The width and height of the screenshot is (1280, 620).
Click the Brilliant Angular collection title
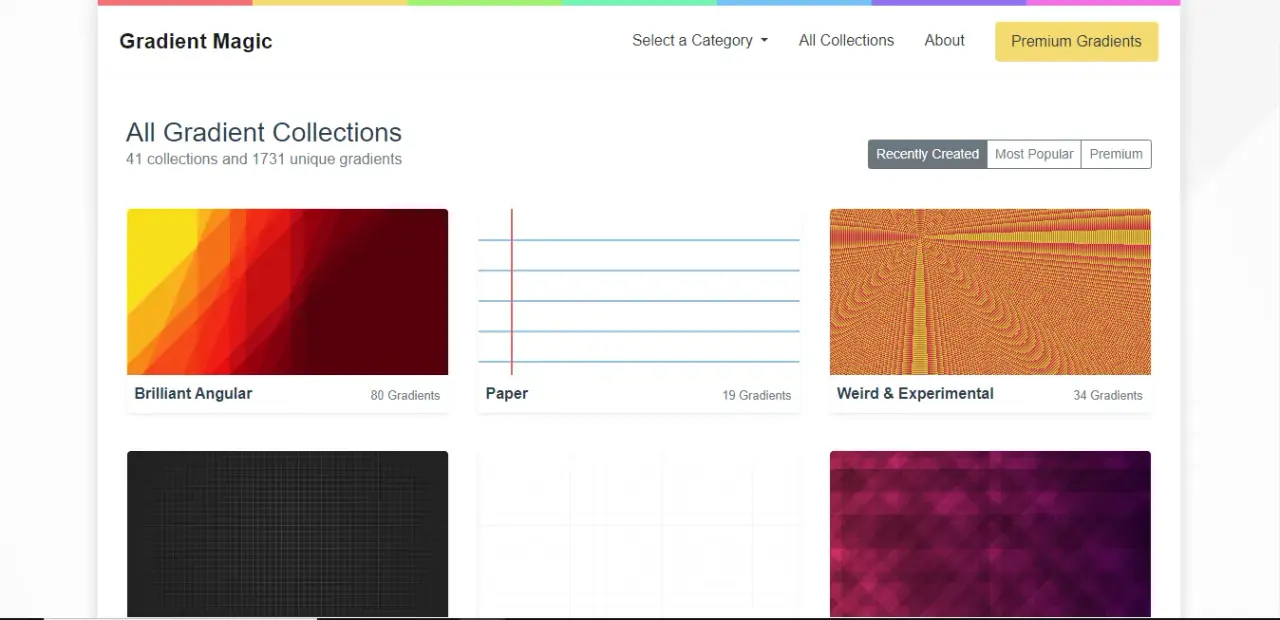coord(193,394)
